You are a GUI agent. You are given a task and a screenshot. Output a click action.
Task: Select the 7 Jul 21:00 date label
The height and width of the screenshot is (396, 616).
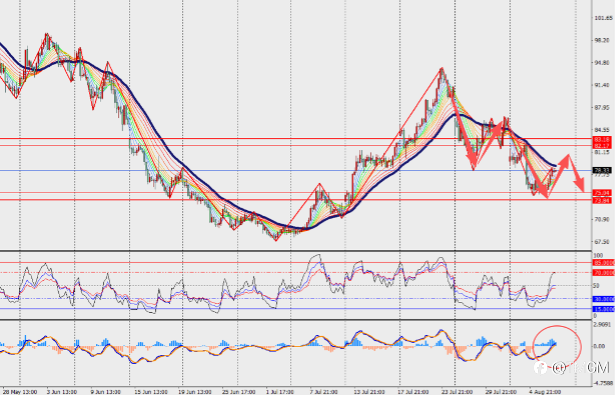pyautogui.click(x=324, y=392)
